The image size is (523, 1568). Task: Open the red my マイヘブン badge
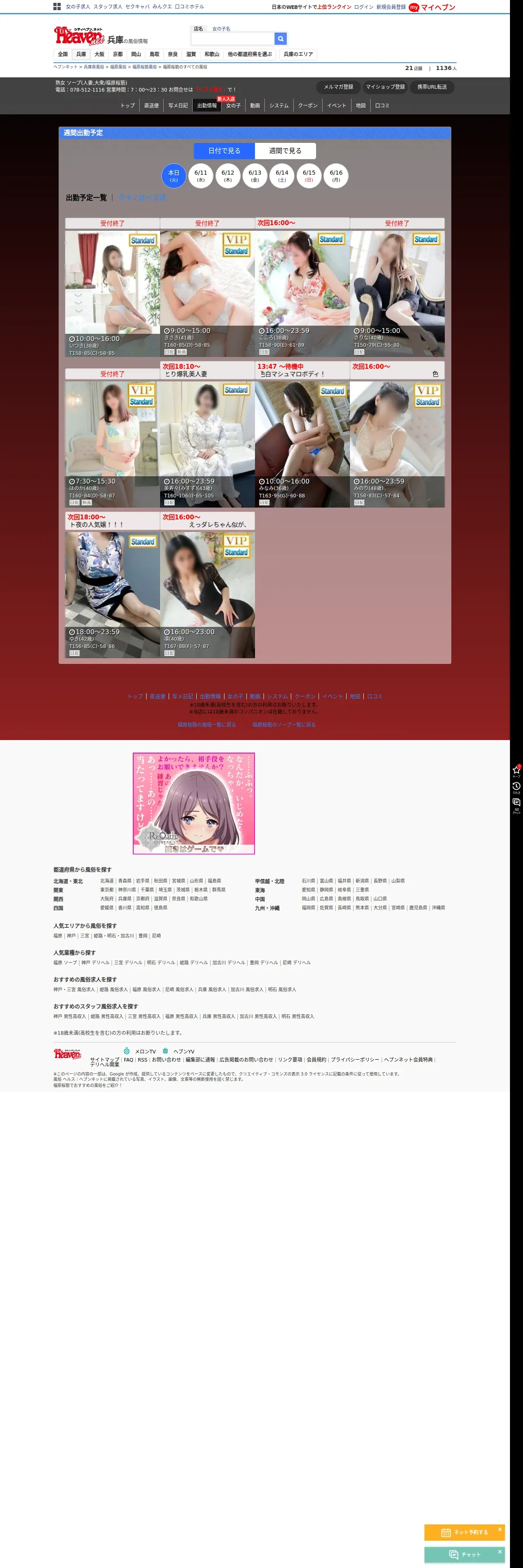tap(432, 7)
